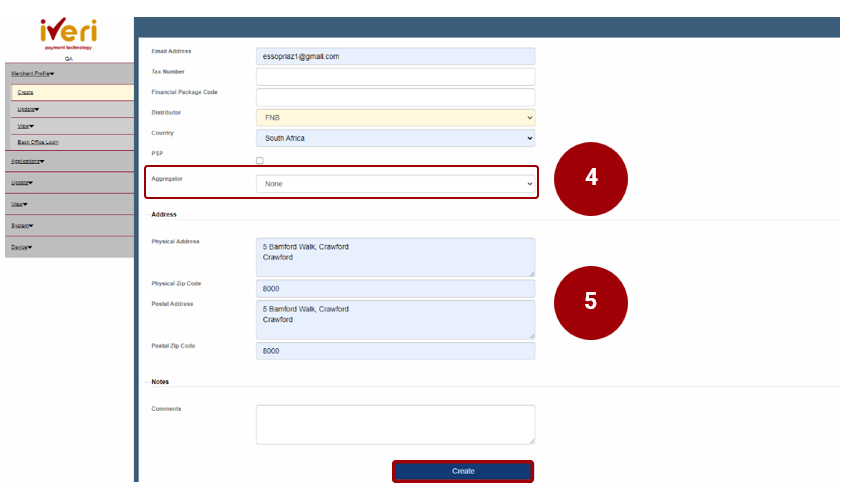Toggle the PSP checkbox
The height and width of the screenshot is (502, 847).
260,160
